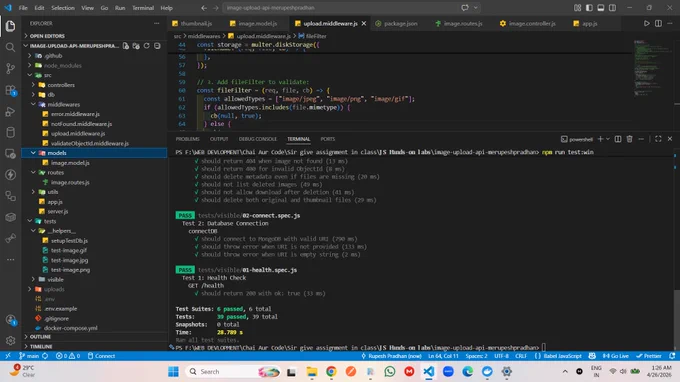The width and height of the screenshot is (680, 382).
Task: Open the remote window indicator in status bar
Action: click(7, 356)
